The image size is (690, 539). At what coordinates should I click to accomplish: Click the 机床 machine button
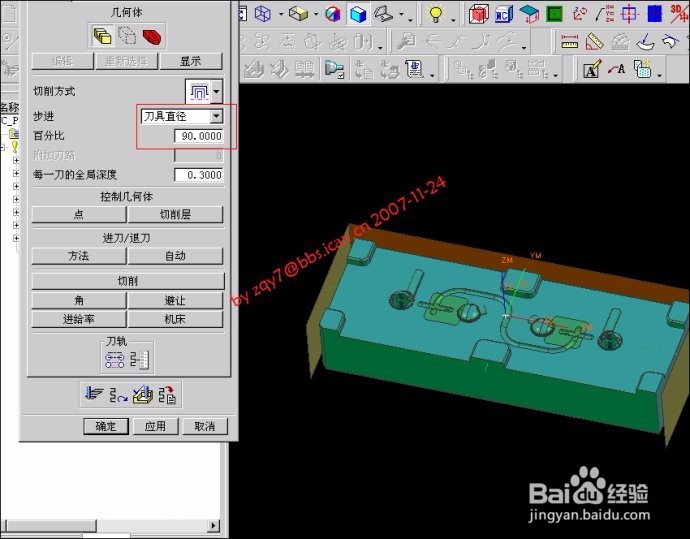pyautogui.click(x=176, y=319)
